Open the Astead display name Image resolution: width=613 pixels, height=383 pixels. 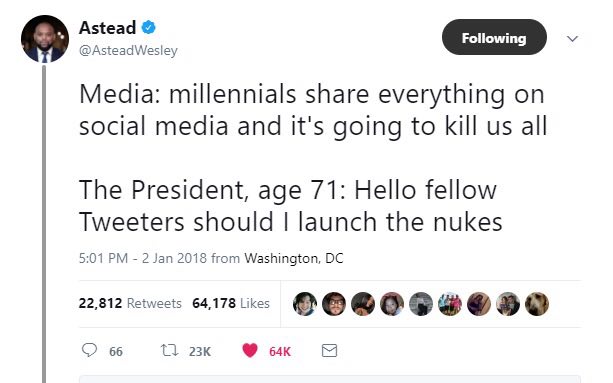click(x=108, y=28)
